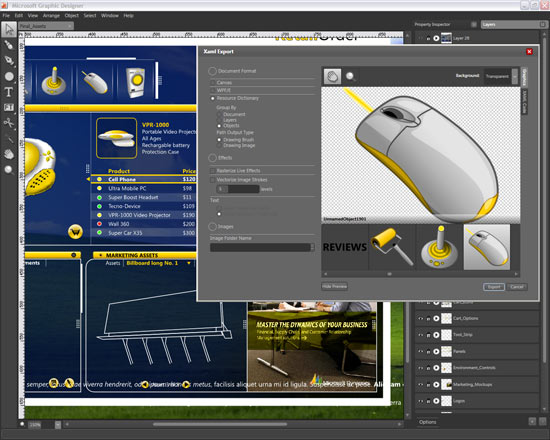Click the Options button below Layers
Image resolution: width=550 pixels, height=440 pixels.
[x=428, y=422]
